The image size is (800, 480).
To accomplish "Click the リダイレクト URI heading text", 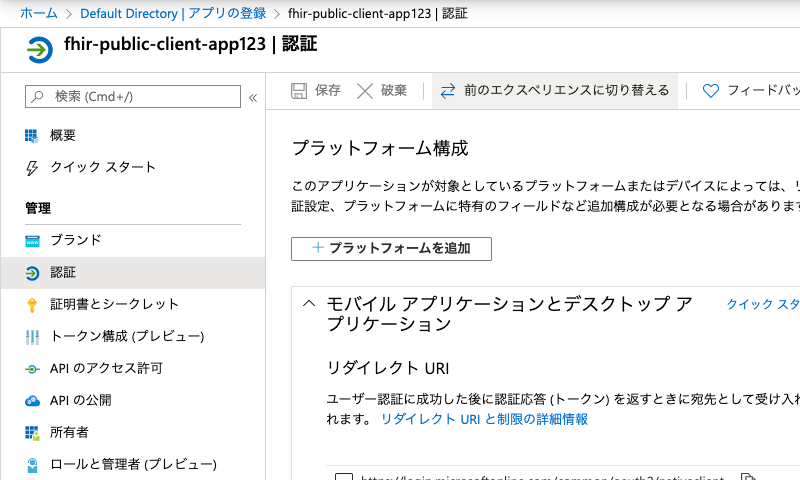I will pos(388,368).
